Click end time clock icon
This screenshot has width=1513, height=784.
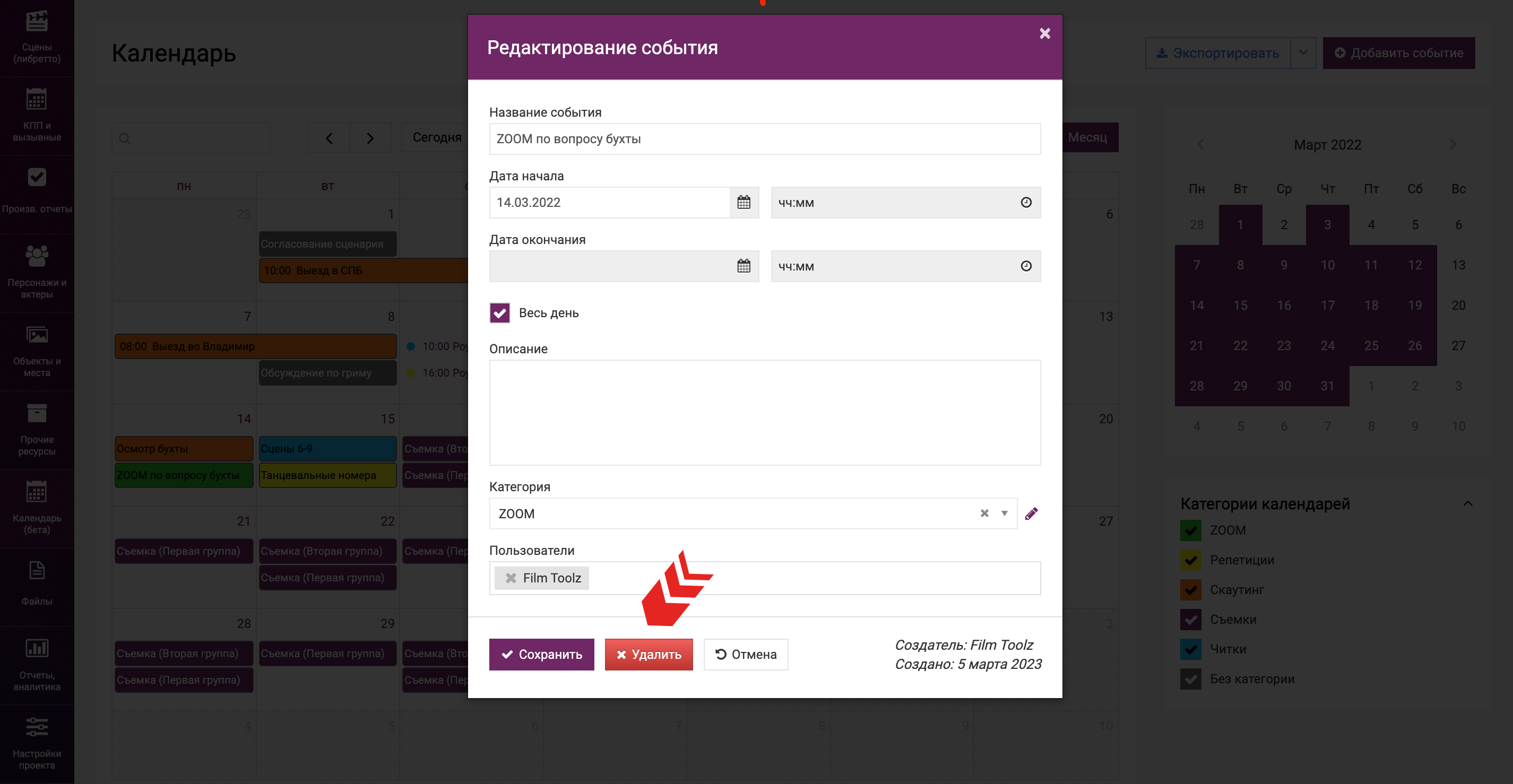coord(1025,266)
